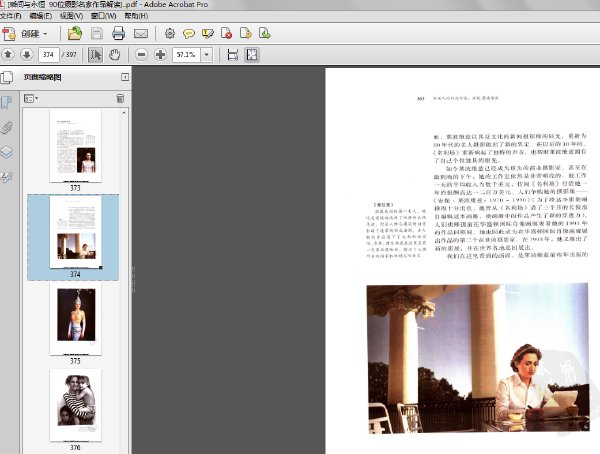Click the insert page icon
The height and width of the screenshot is (454, 600).
point(264,34)
